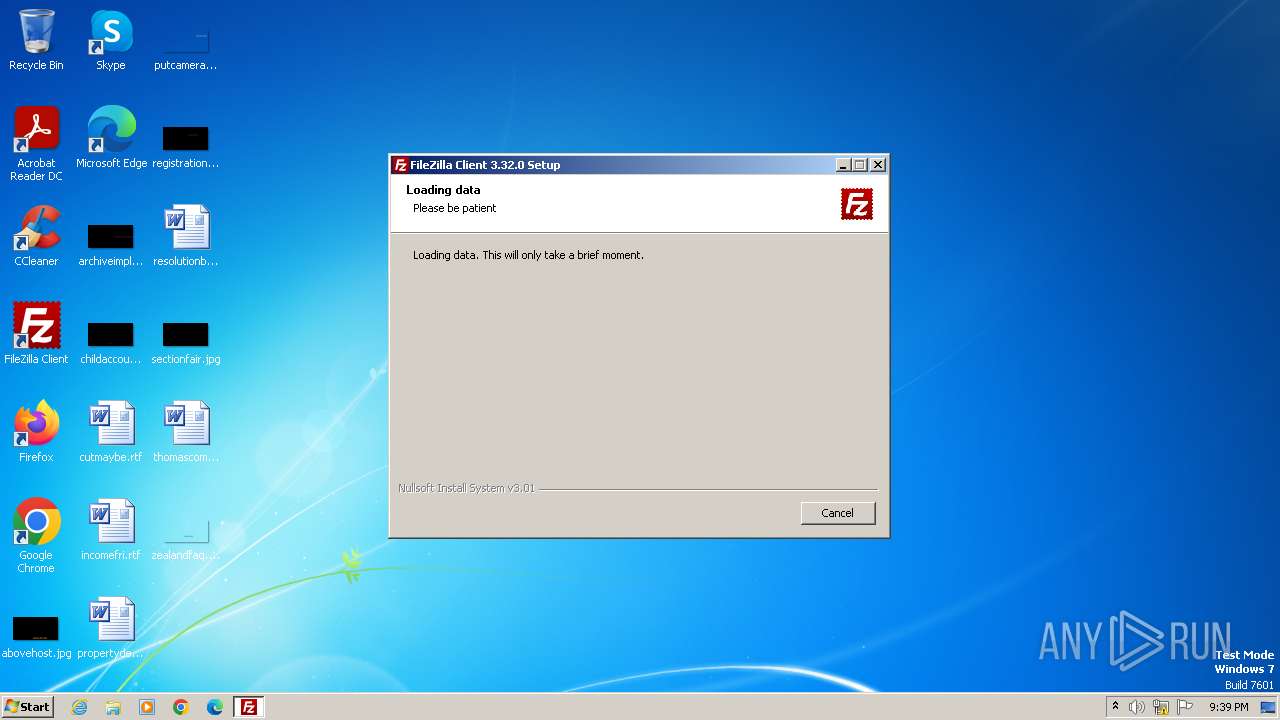
Task: Launch Skype from the desktop
Action: click(111, 40)
